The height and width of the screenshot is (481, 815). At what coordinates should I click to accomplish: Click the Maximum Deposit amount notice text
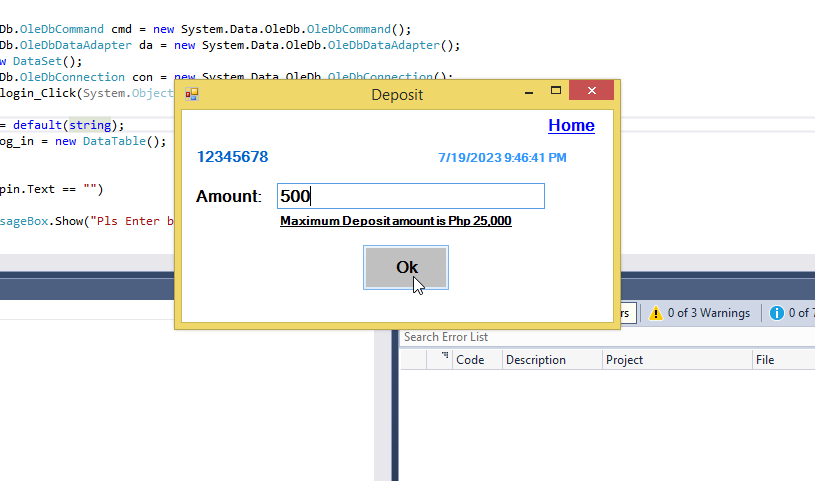[396, 221]
